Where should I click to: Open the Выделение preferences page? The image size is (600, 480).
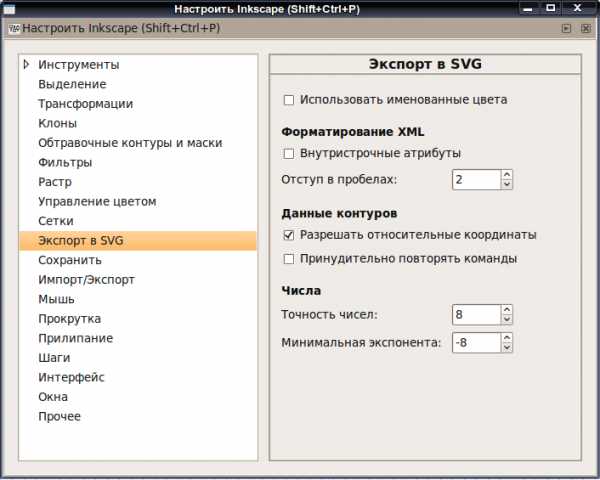click(72, 84)
